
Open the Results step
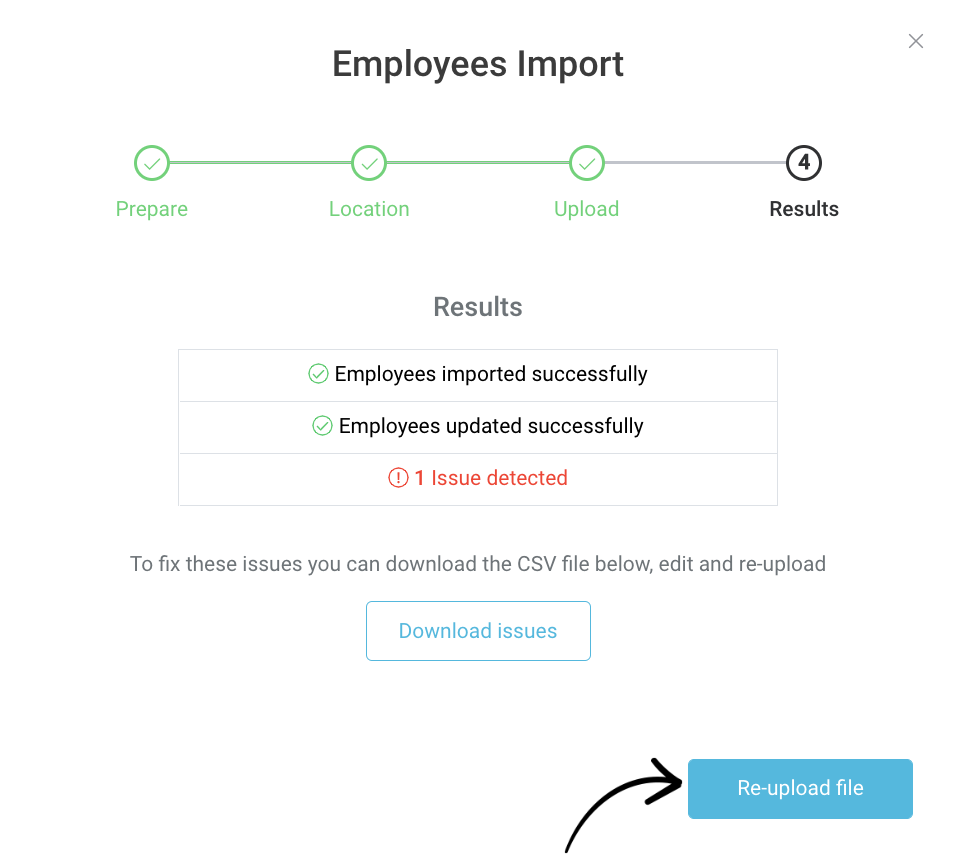point(804,209)
